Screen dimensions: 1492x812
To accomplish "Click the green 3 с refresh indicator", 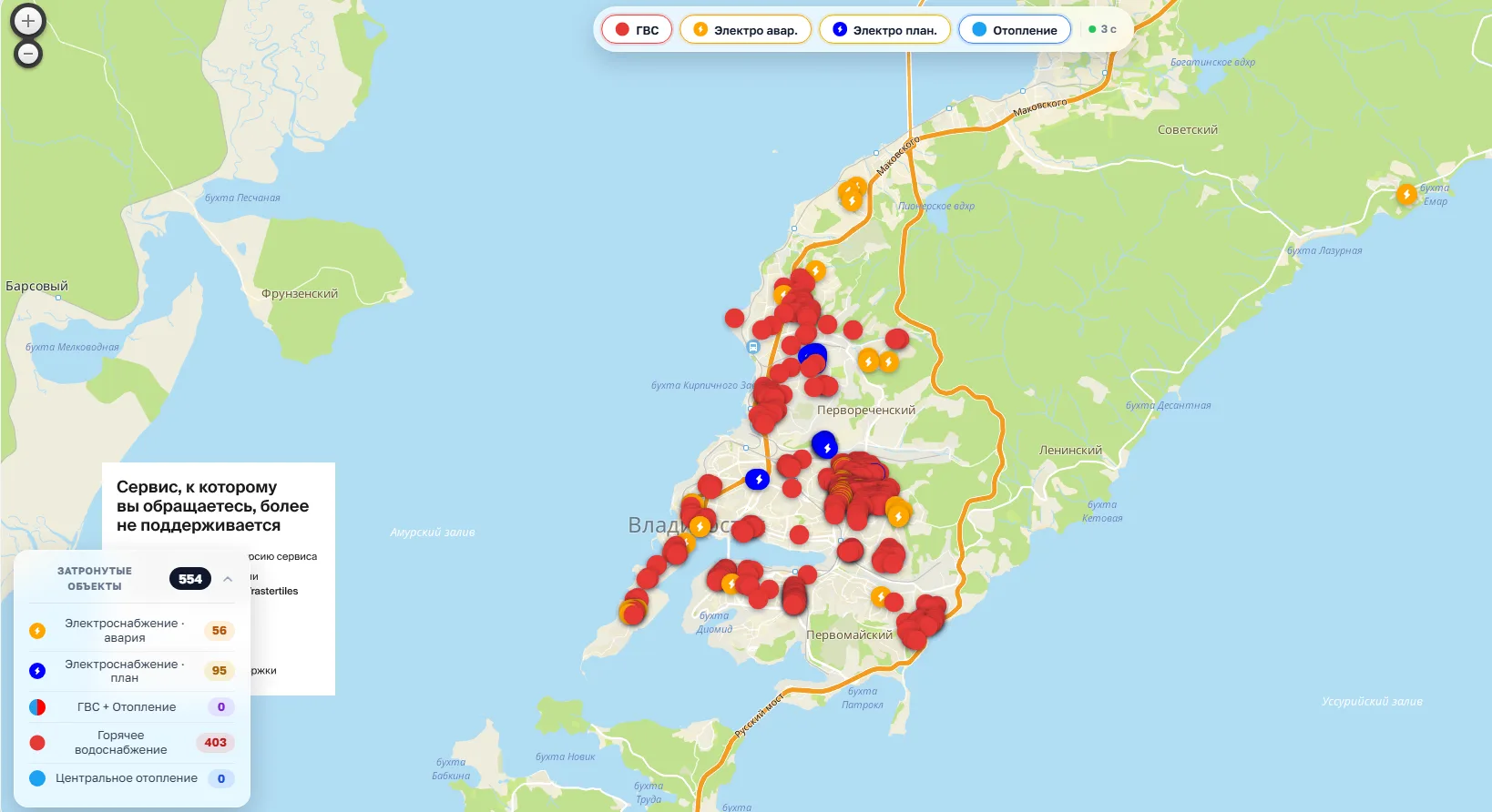I will [x=1102, y=29].
